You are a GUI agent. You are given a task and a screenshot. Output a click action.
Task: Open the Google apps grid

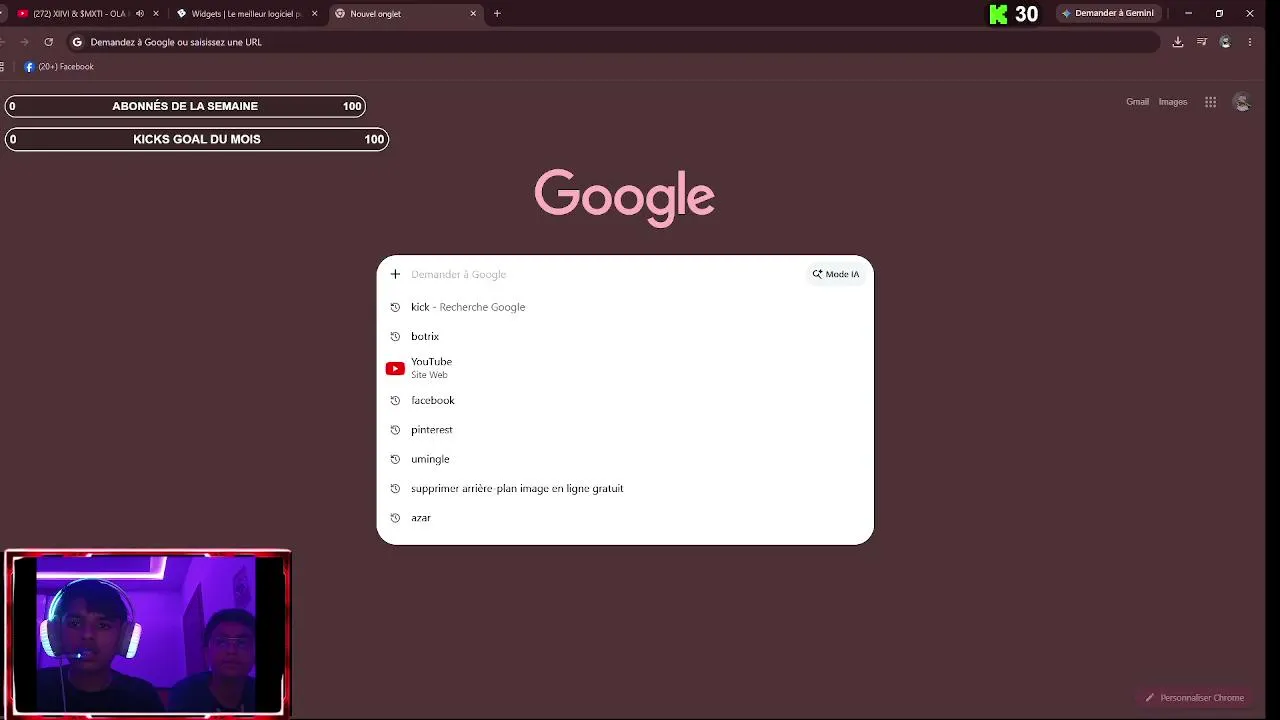click(1210, 102)
